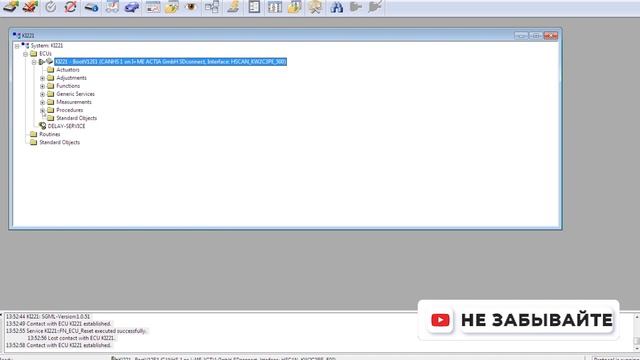
Task: Click the document layout toolbar icon
Action: (254, 7)
